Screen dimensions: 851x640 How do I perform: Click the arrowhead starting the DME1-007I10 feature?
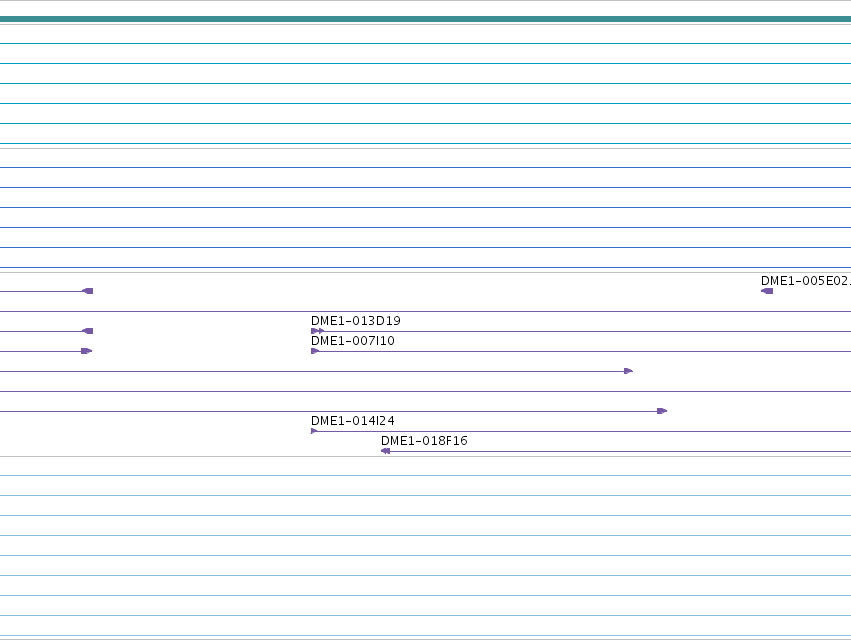(x=315, y=351)
